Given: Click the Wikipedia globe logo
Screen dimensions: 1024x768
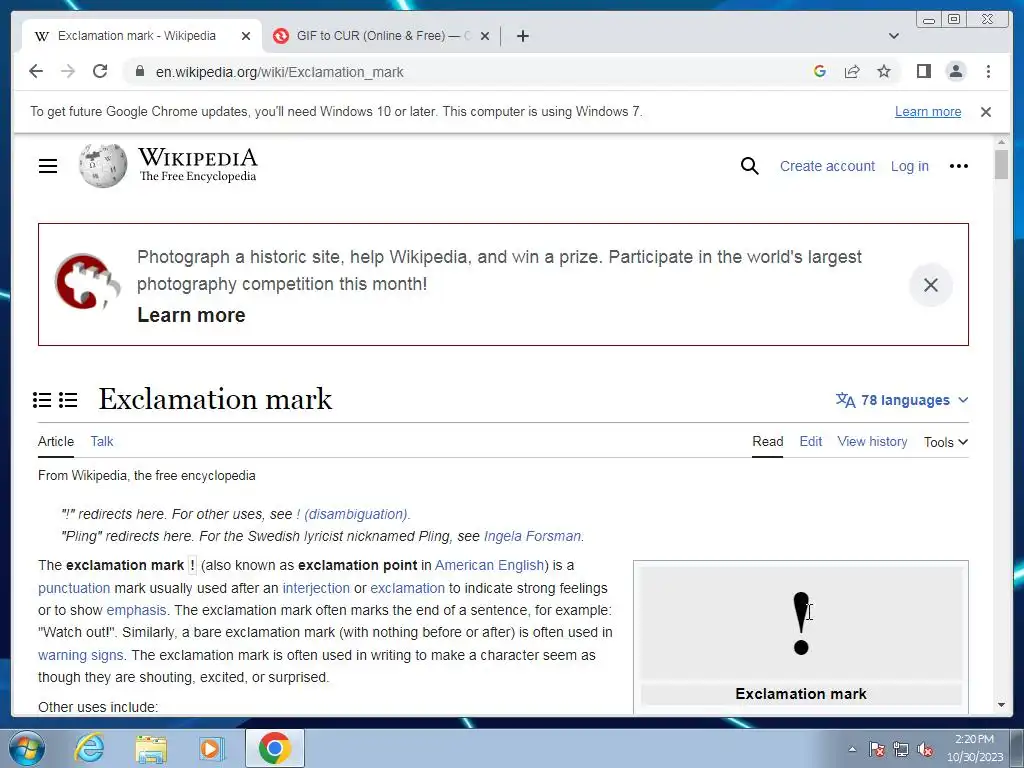Looking at the screenshot, I should coord(103,166).
